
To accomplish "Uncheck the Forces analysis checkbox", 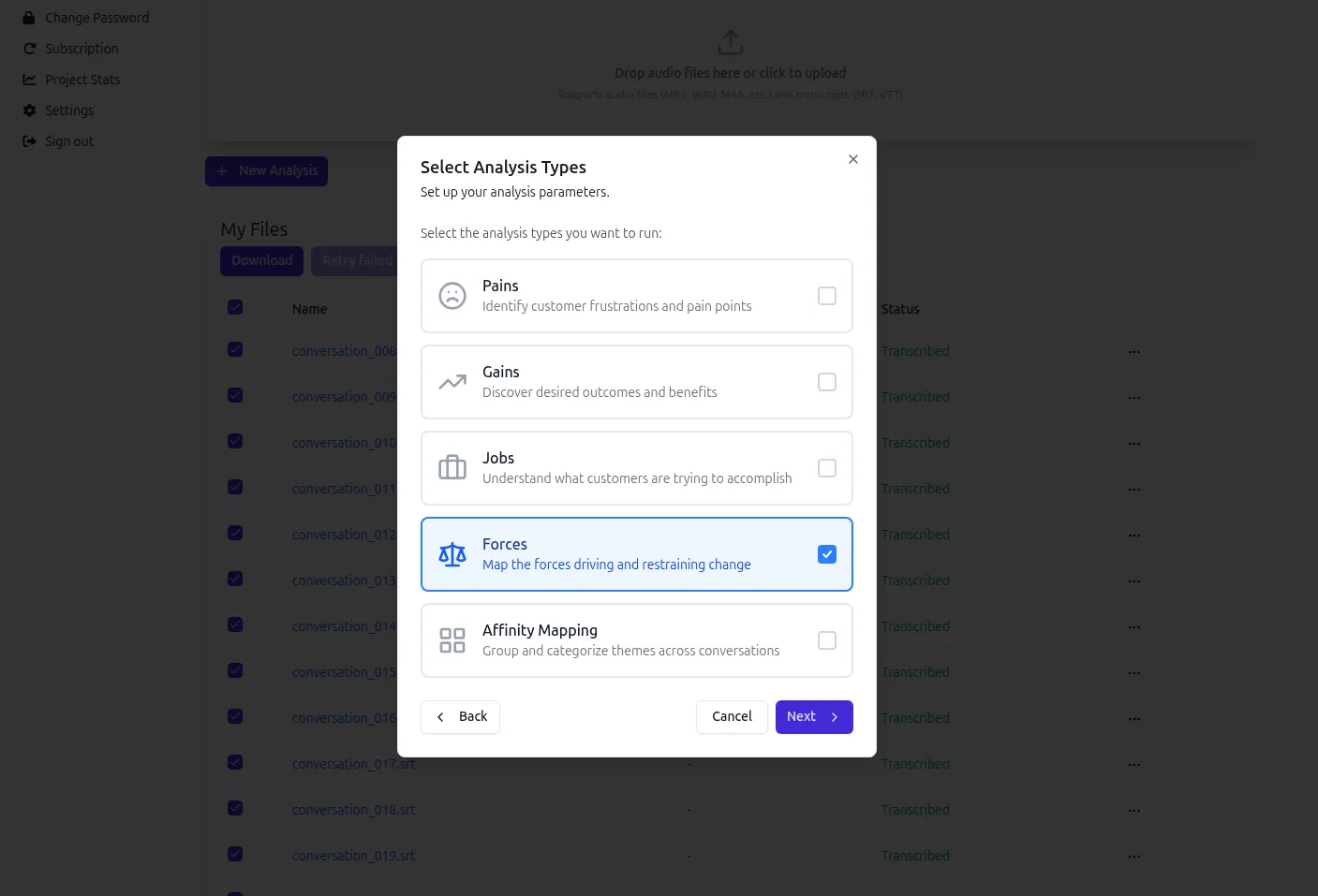I will [x=826, y=554].
